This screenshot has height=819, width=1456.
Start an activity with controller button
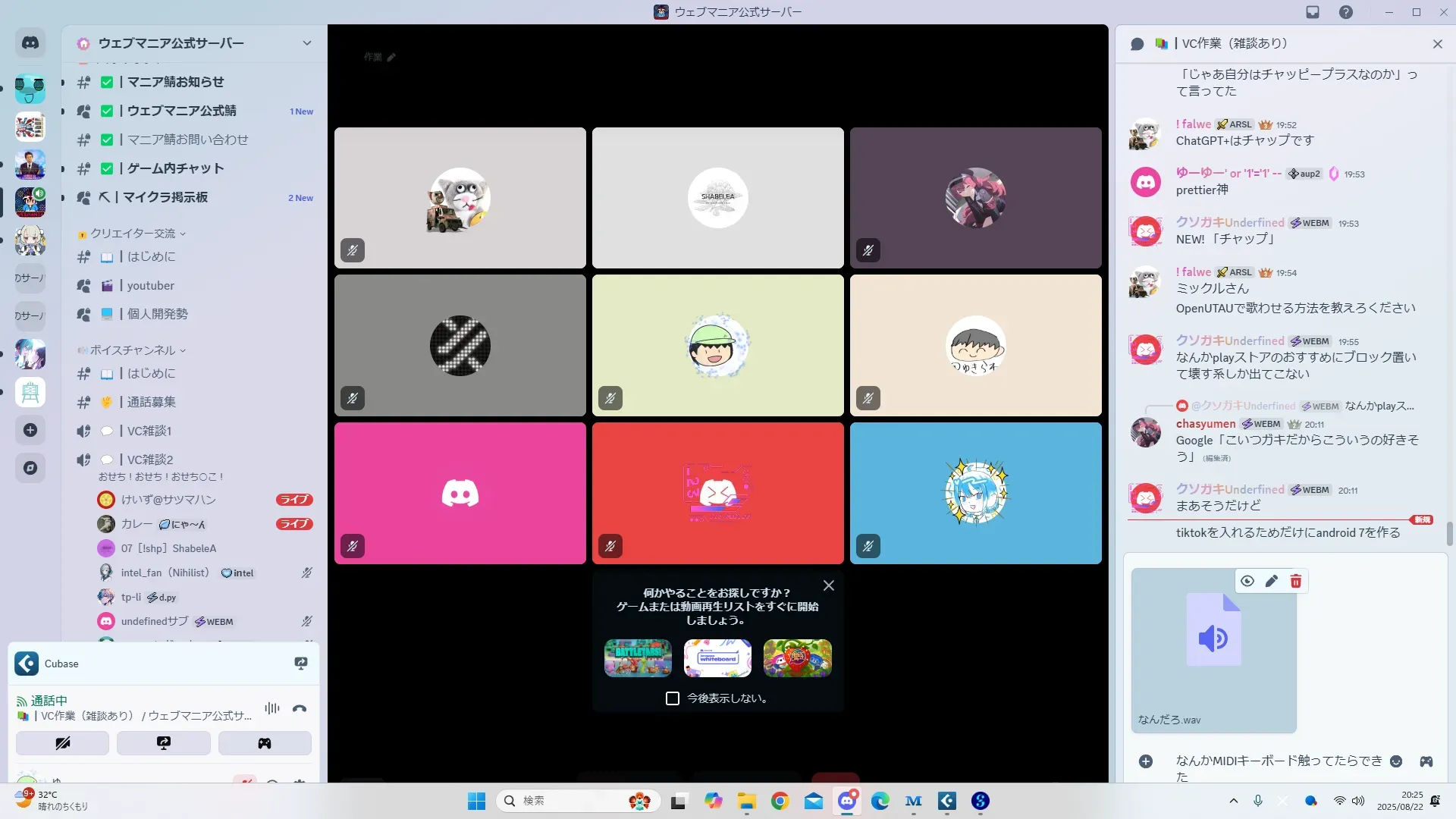tap(265, 743)
